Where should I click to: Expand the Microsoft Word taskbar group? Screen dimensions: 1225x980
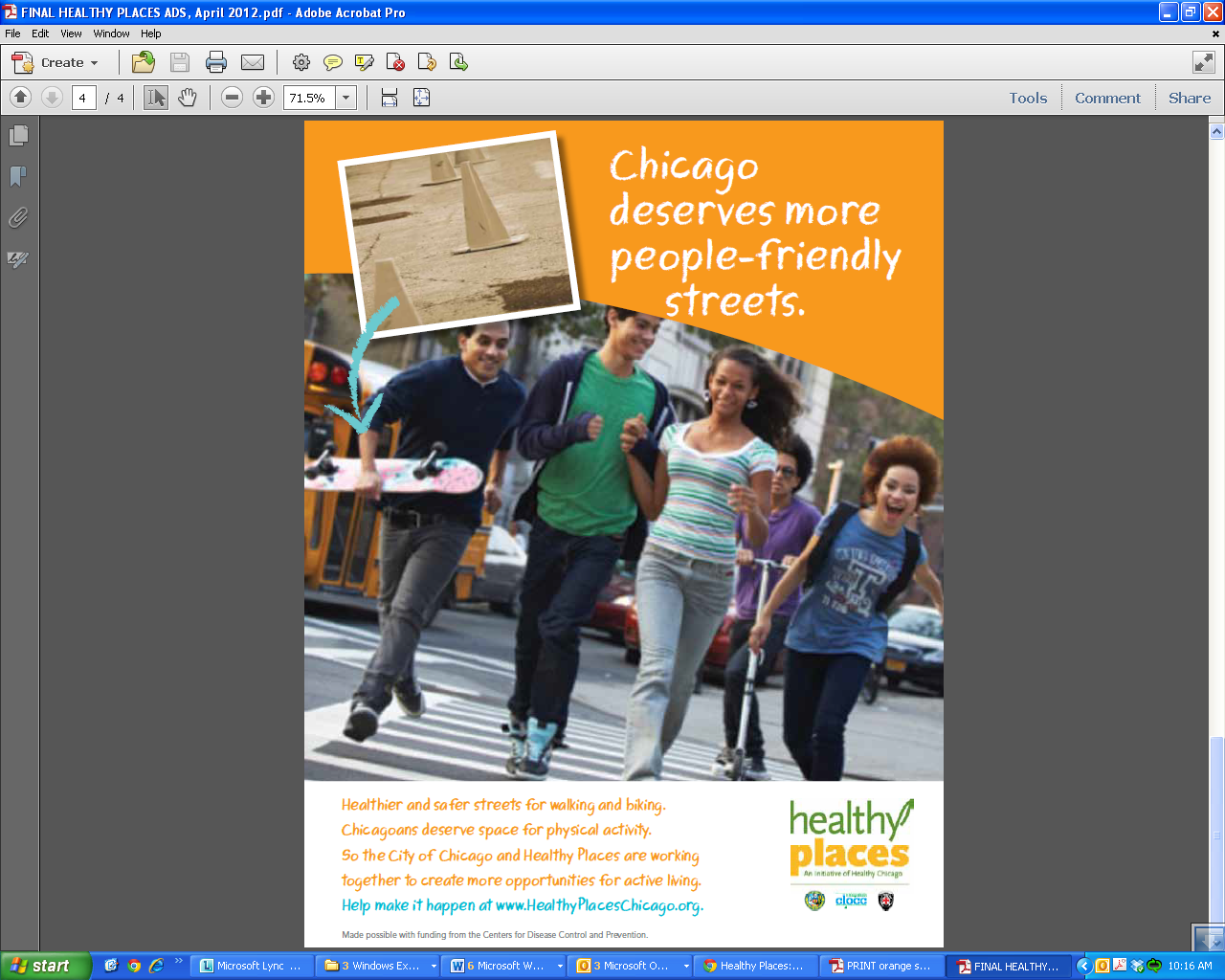click(560, 967)
